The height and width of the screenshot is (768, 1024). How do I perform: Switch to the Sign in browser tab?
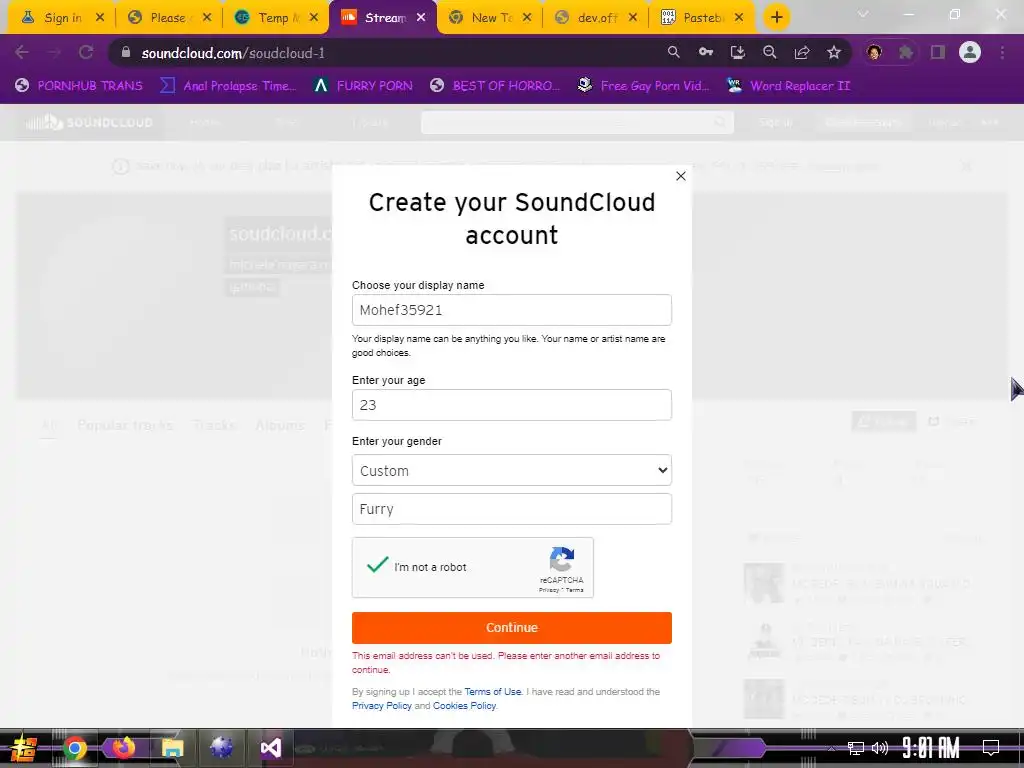[x=62, y=18]
